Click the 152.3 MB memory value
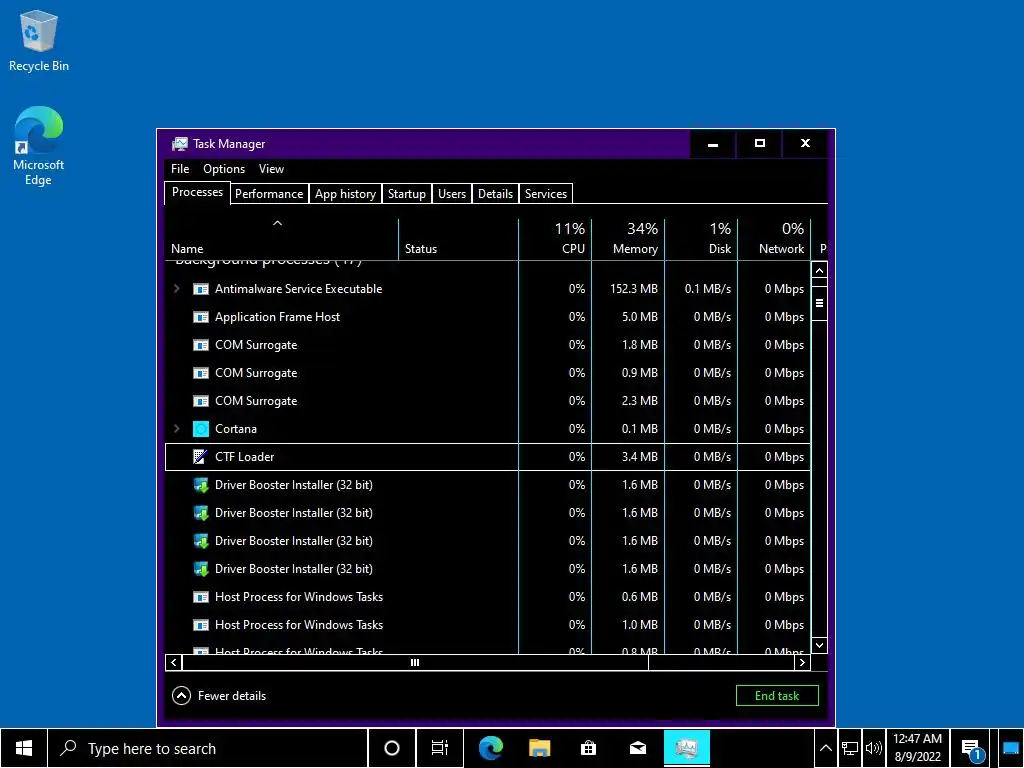 (633, 289)
